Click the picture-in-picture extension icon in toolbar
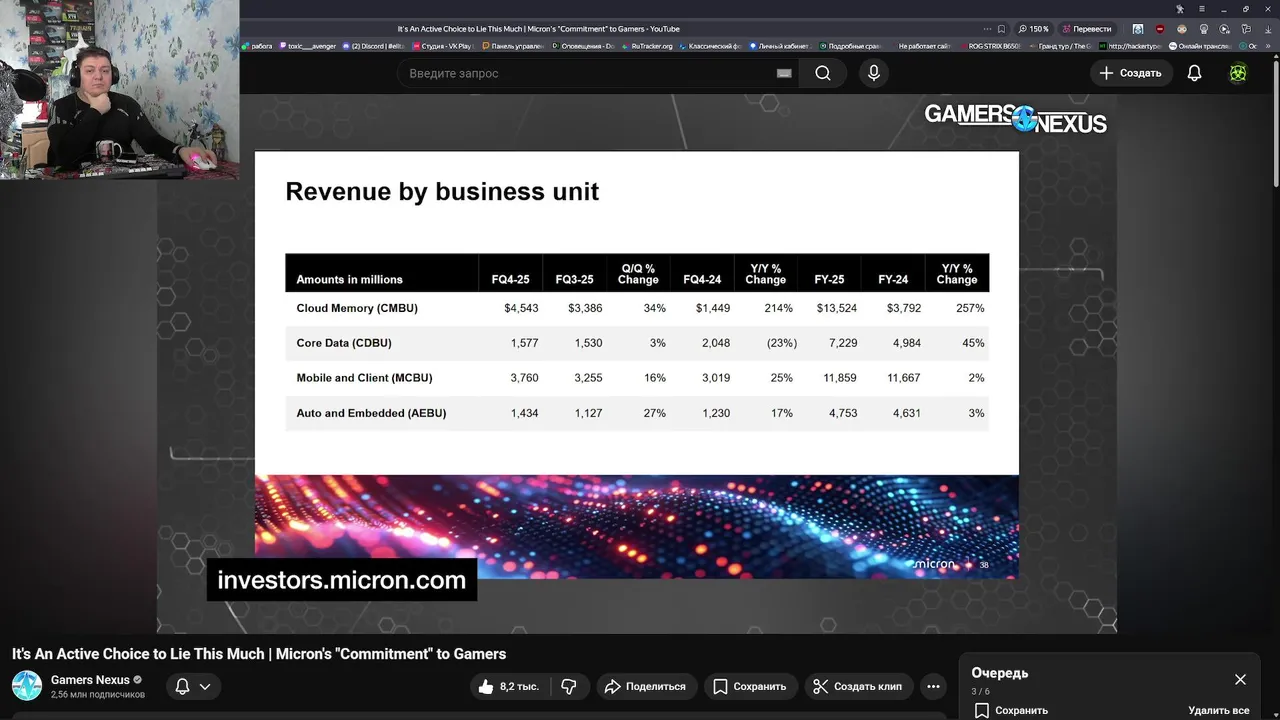Screen dimensions: 1280x720 click(1224, 29)
